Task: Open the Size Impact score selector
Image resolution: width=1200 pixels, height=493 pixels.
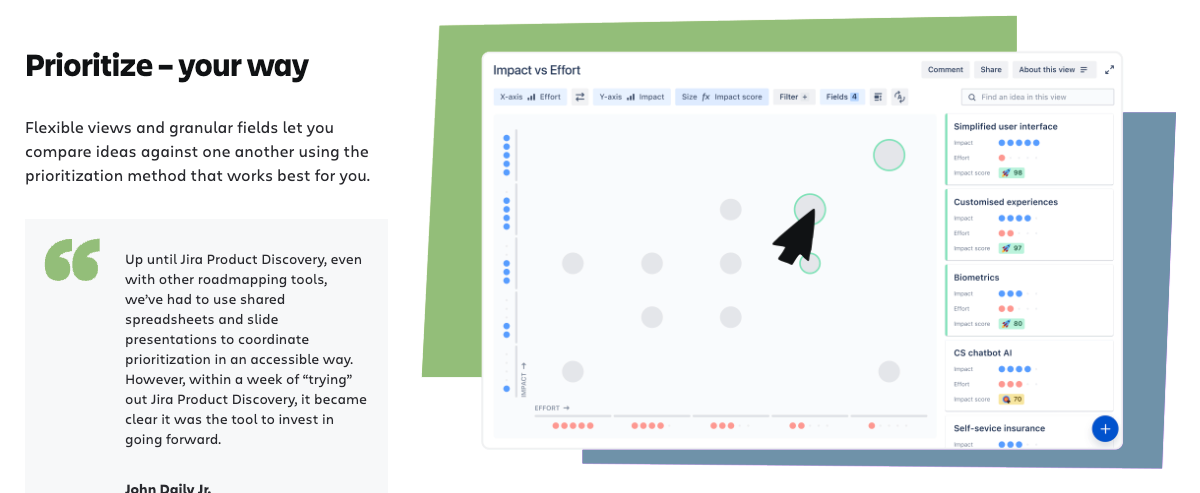Action: click(721, 97)
